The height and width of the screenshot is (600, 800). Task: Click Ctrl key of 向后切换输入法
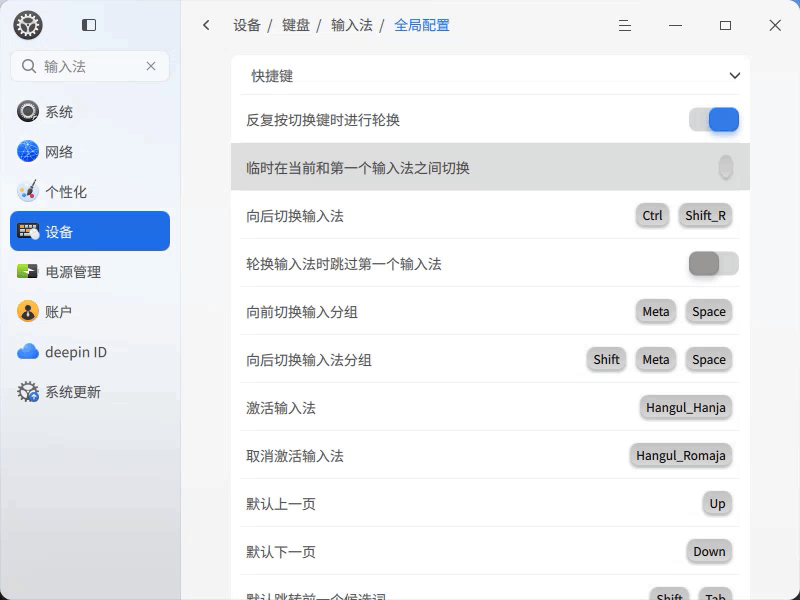pos(652,215)
